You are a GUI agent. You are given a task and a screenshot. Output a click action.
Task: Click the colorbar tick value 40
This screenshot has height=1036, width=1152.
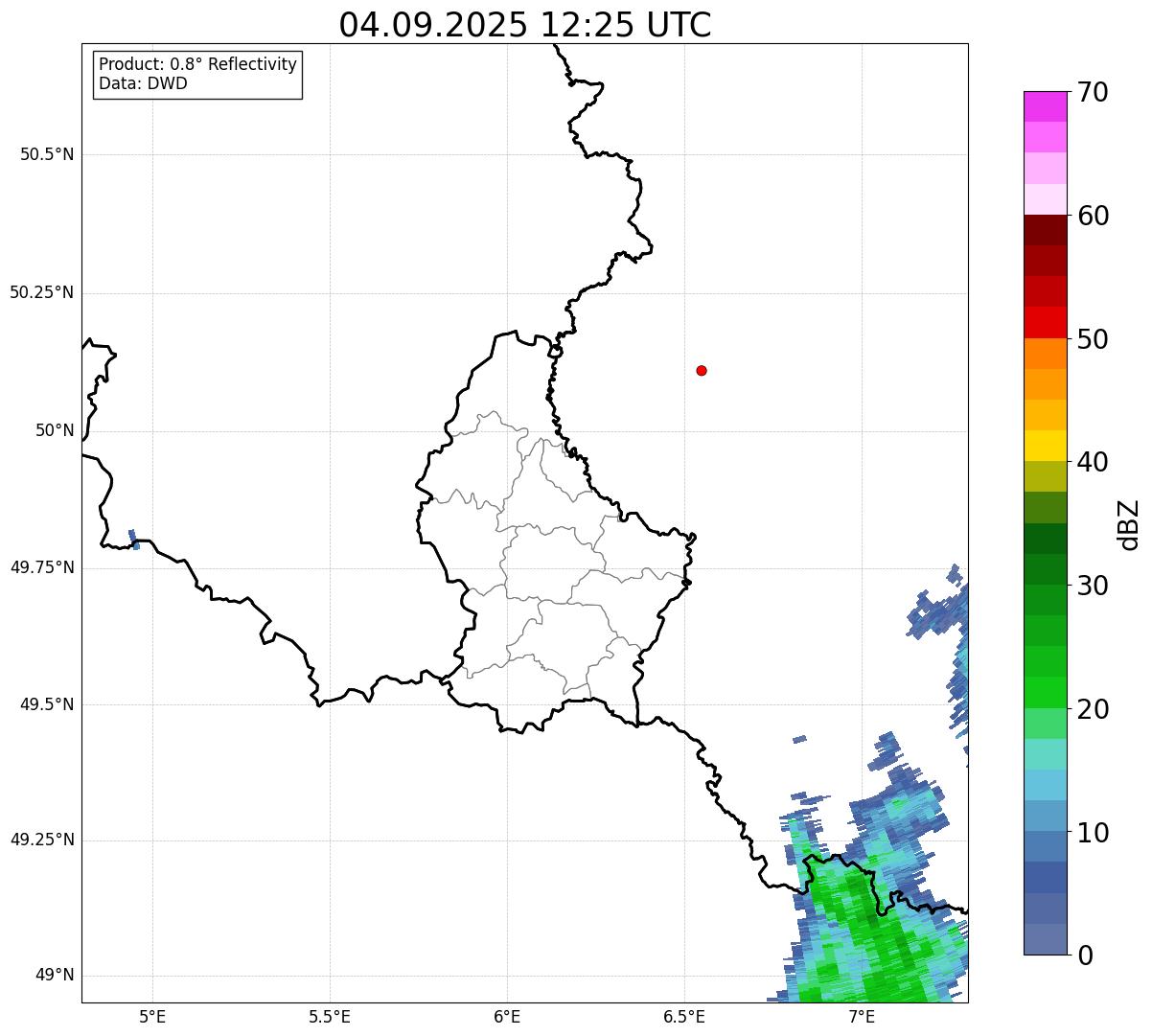1093,462
